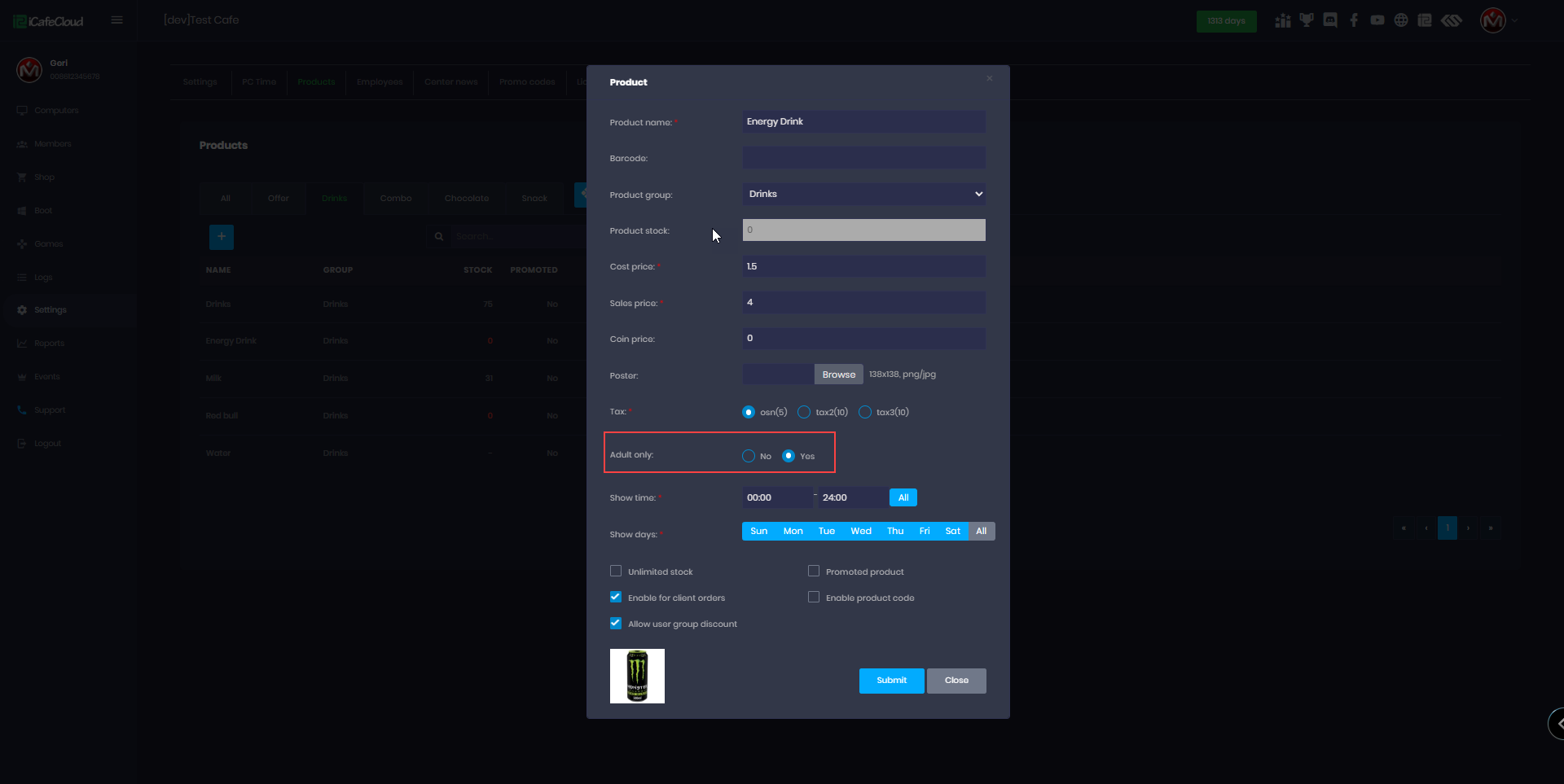The width and height of the screenshot is (1564, 784).
Task: Open the Product group dropdown
Action: (x=864, y=194)
